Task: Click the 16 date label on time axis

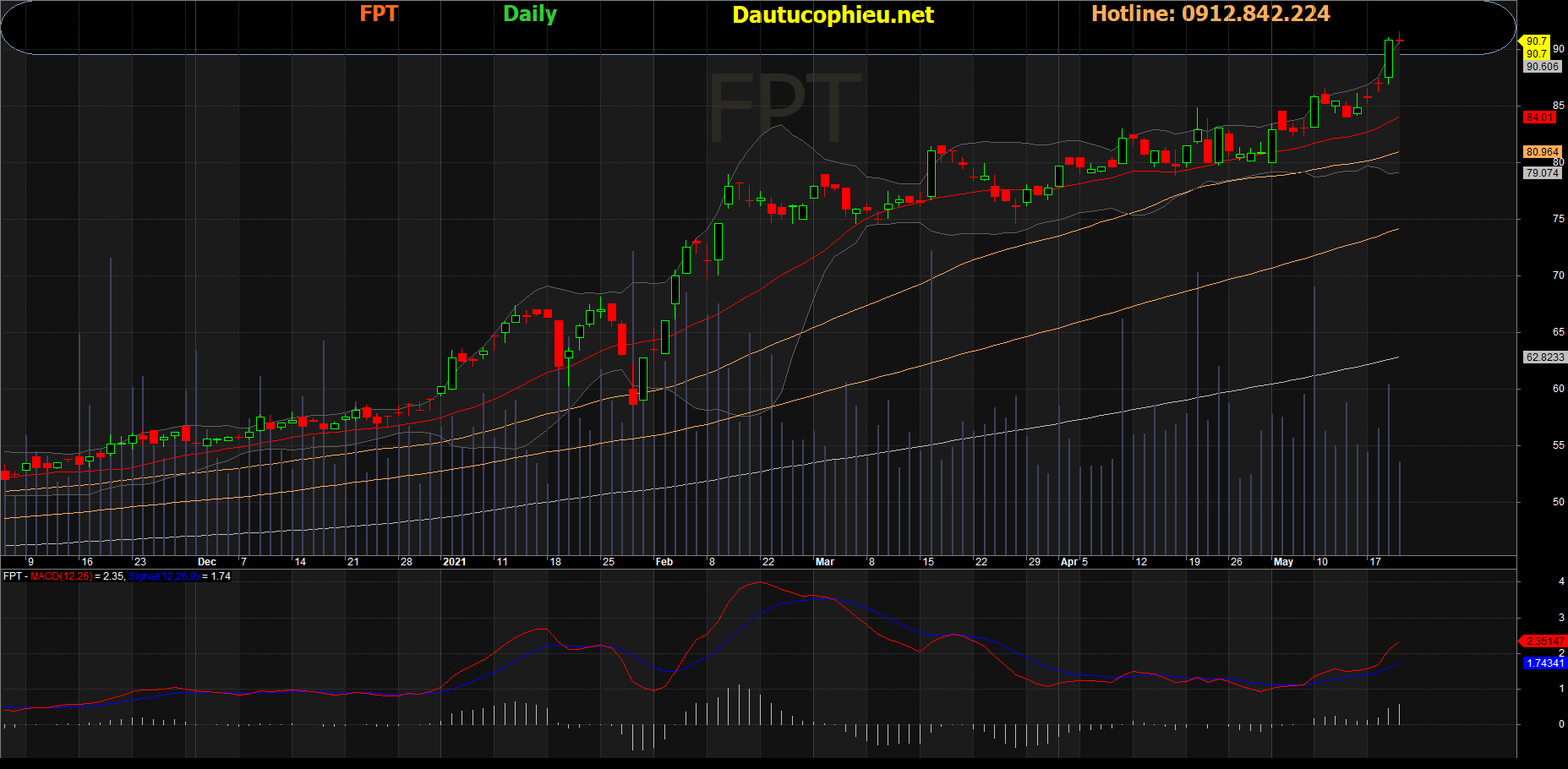Action: point(87,562)
